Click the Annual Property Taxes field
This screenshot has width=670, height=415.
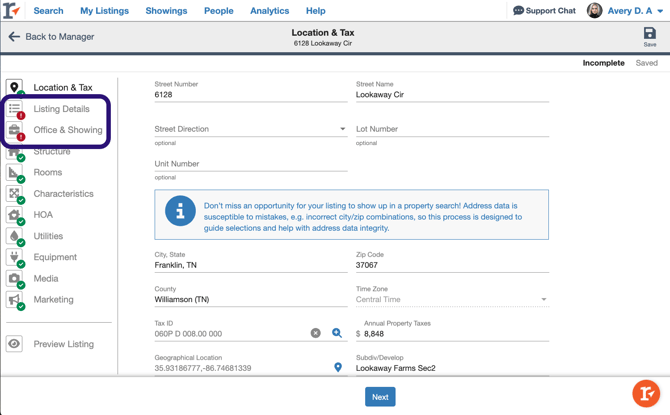pos(455,334)
